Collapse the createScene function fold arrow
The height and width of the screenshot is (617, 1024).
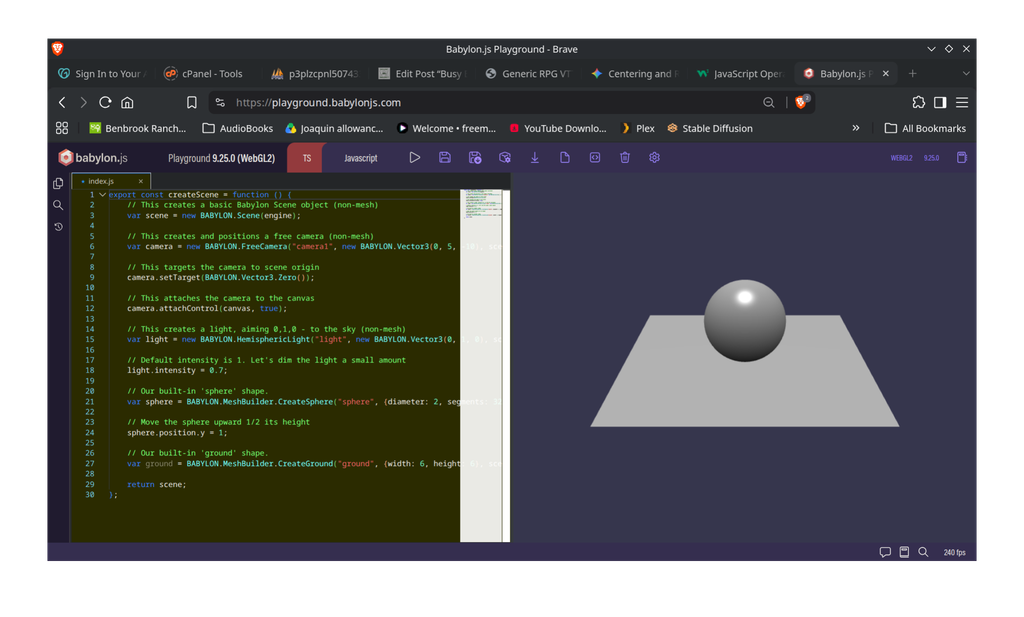pyautogui.click(x=103, y=195)
